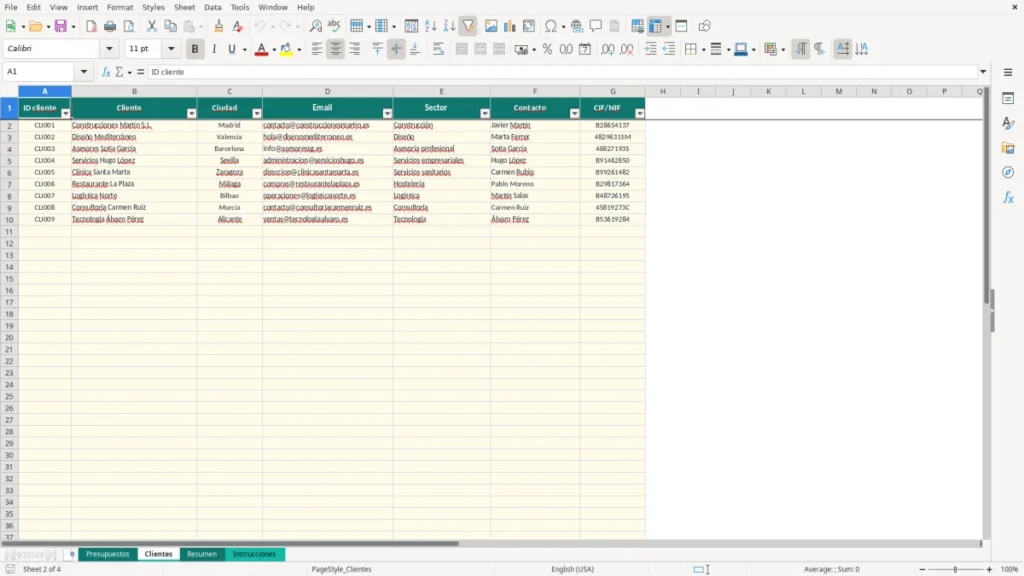1024x576 pixels.
Task: Click the Save document icon
Action: (61, 26)
